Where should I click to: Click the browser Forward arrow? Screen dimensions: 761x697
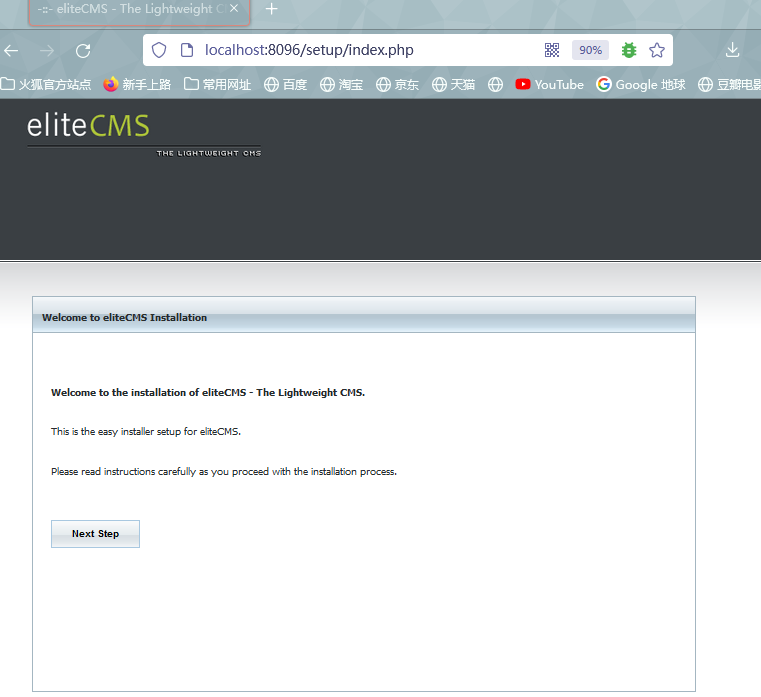point(47,50)
